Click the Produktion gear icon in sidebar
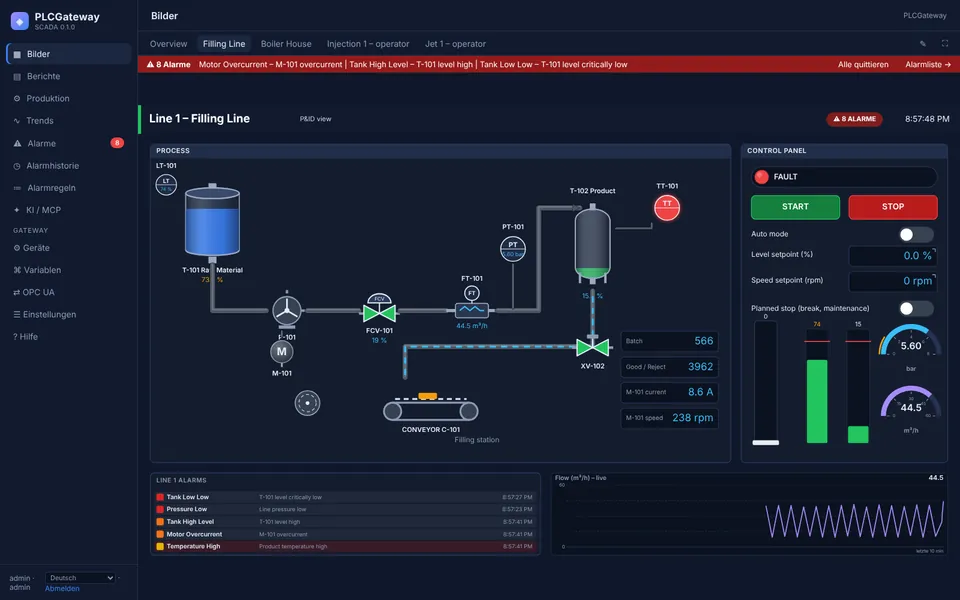 [17, 99]
